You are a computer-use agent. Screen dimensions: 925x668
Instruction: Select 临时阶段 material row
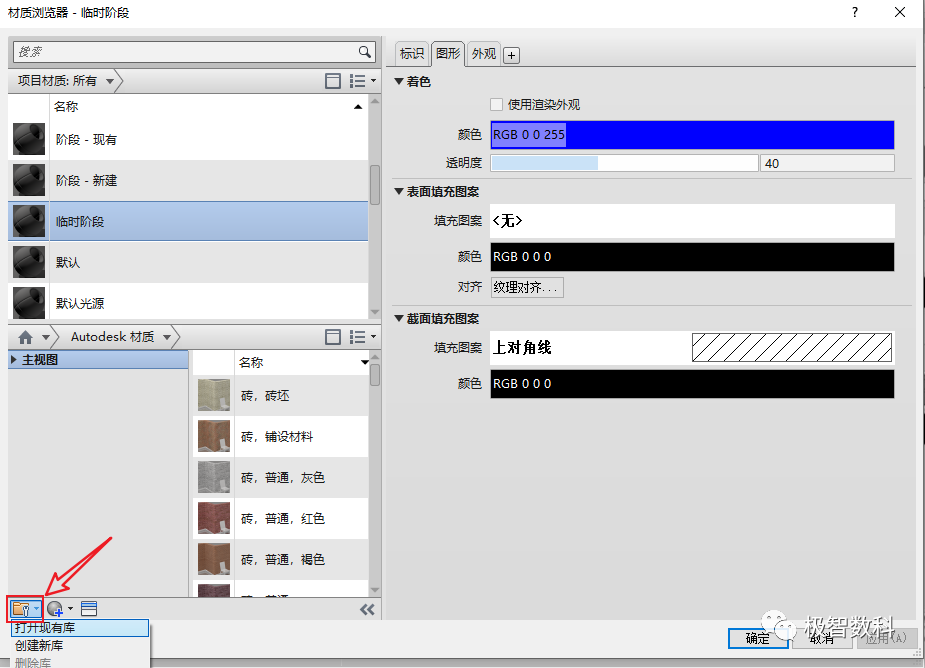(x=188, y=221)
